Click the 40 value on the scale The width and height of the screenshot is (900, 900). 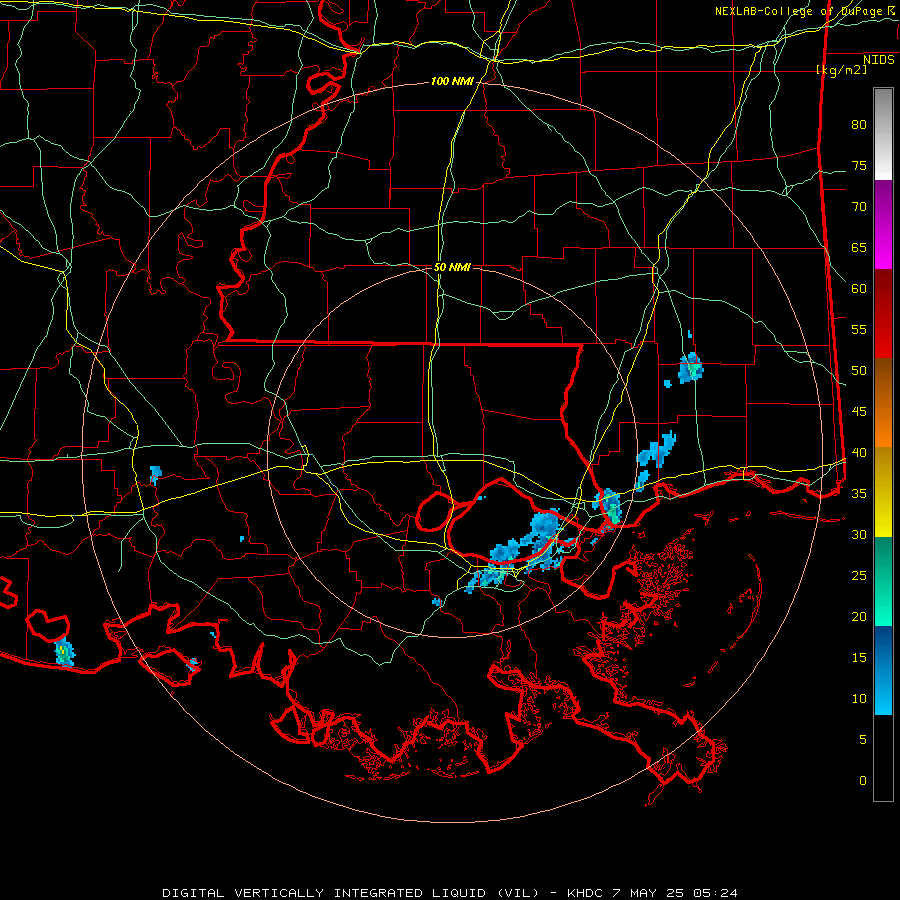(x=859, y=452)
